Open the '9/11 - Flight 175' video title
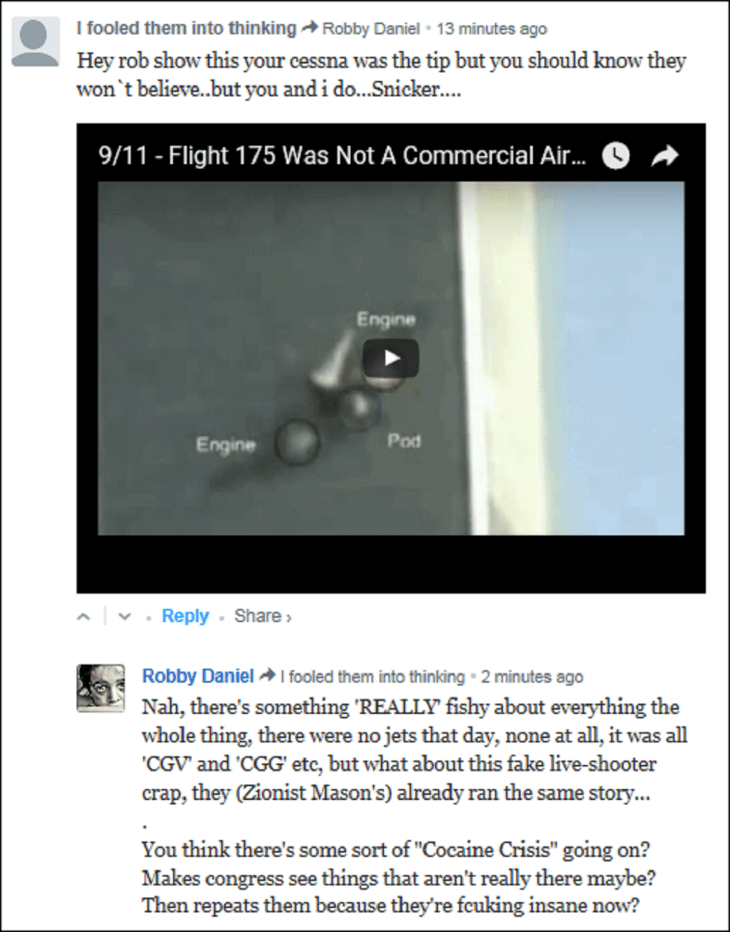The width and height of the screenshot is (730, 932). pos(342,156)
